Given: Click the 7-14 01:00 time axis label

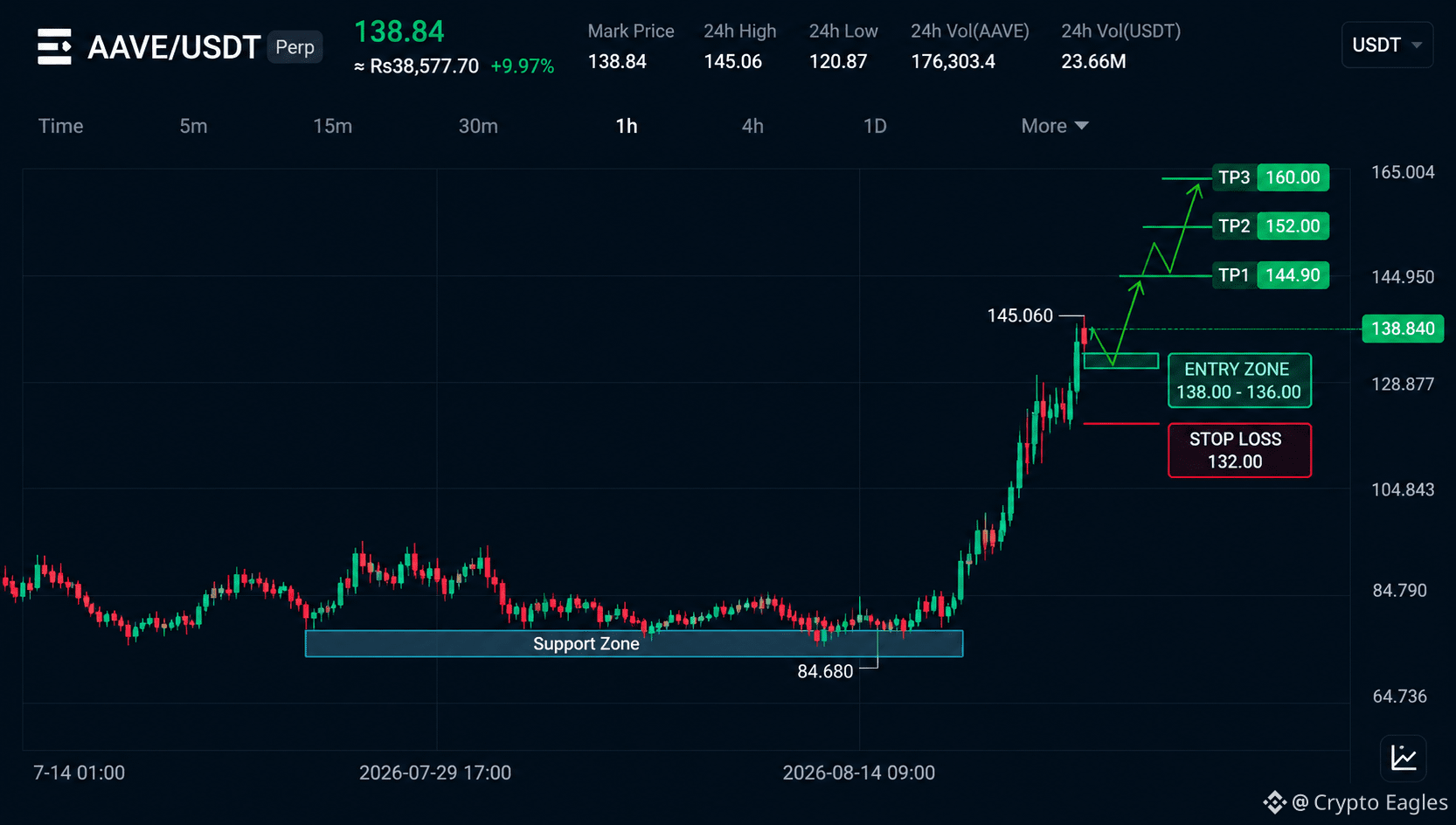Looking at the screenshot, I should 79,773.
